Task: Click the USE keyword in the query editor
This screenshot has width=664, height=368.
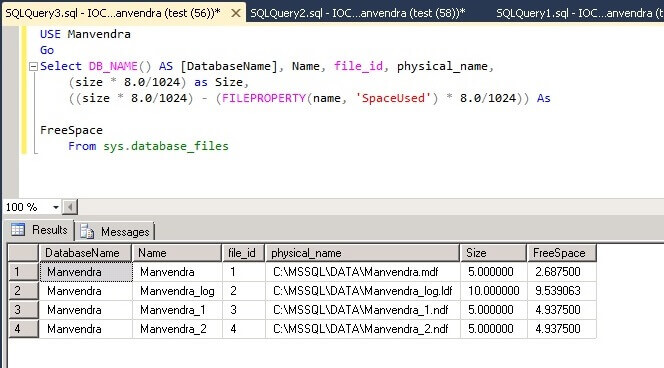Action: (x=50, y=34)
